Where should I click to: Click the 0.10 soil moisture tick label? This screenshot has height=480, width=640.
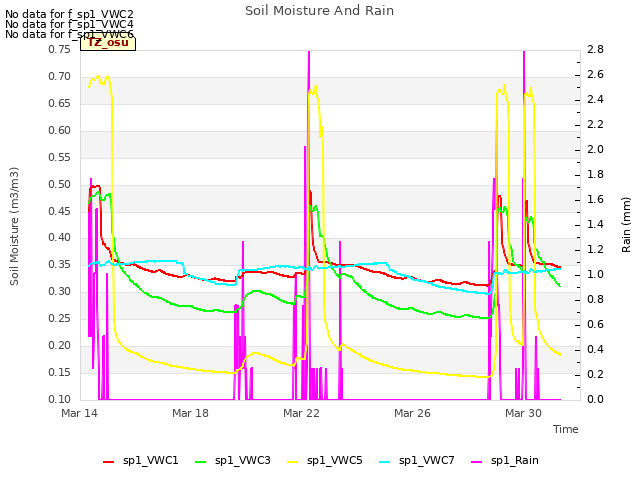coord(60,399)
